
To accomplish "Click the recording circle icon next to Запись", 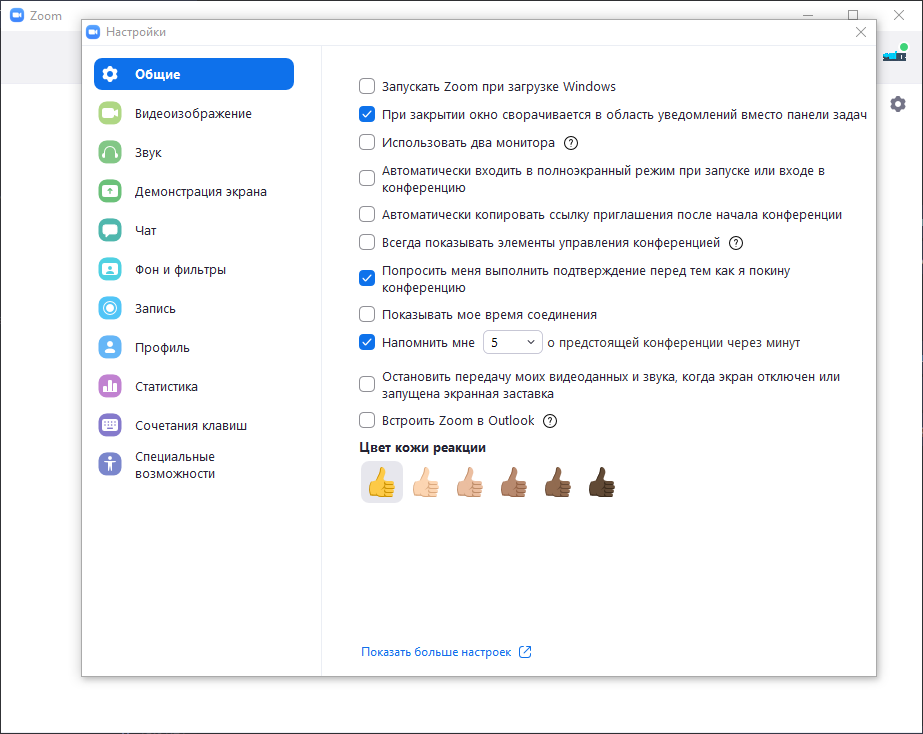I will pos(110,308).
